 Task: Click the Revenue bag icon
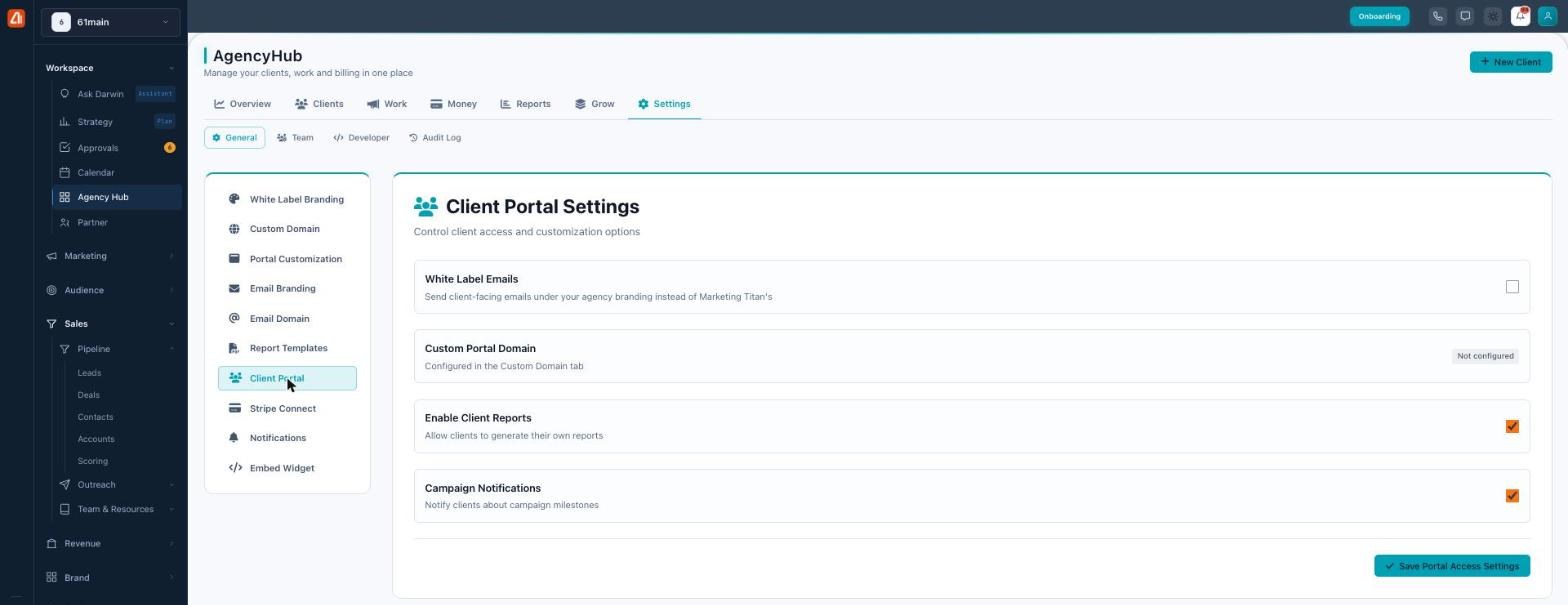tap(52, 544)
